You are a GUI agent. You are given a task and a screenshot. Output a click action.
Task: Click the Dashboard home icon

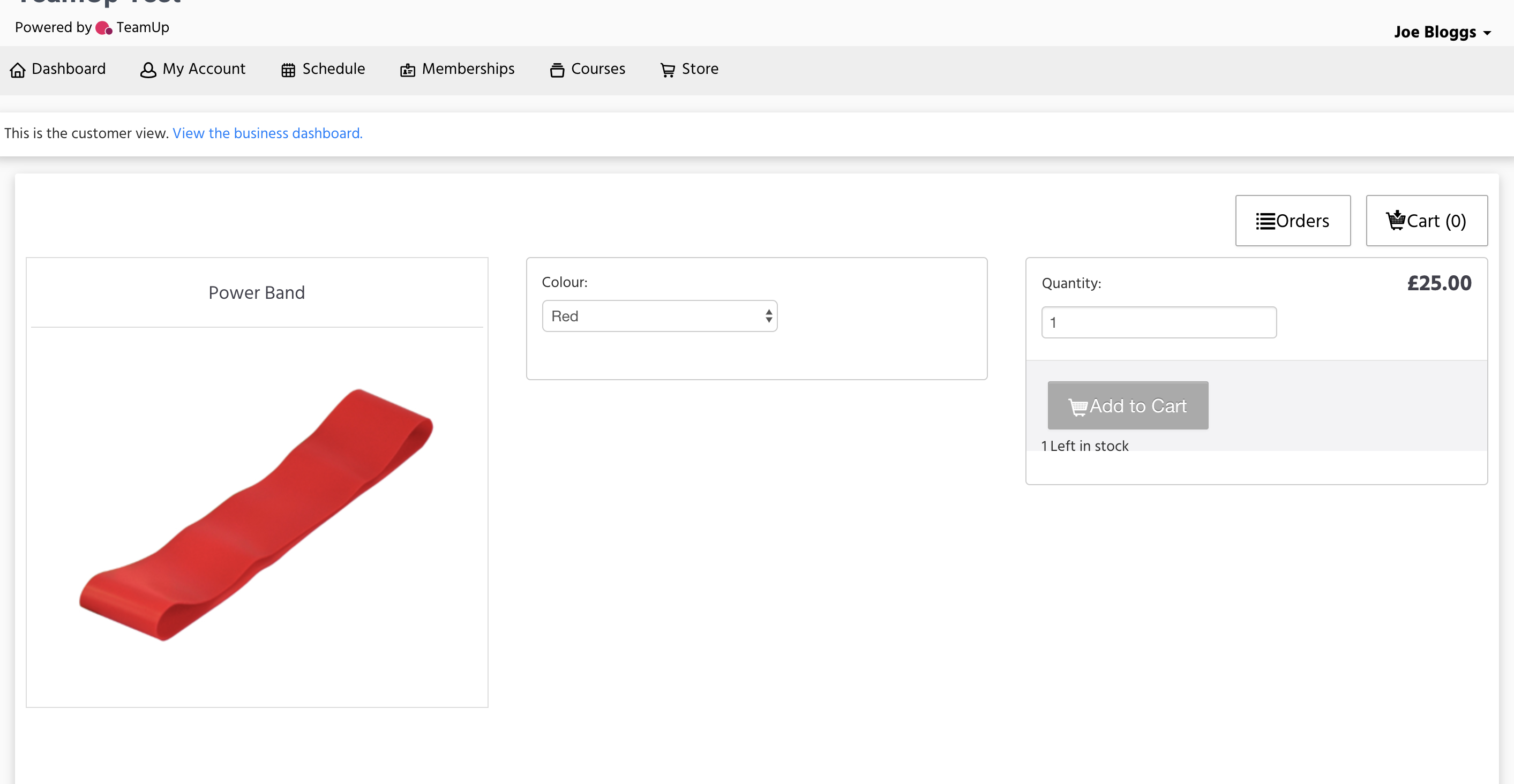tap(18, 70)
